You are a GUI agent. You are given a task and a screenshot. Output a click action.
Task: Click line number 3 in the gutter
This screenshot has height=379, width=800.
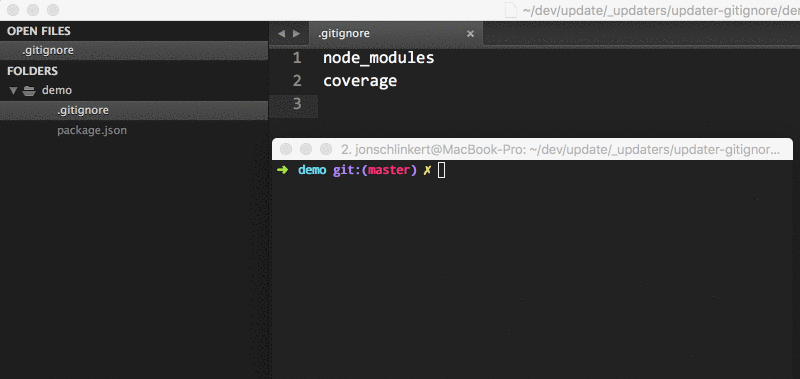(x=297, y=104)
